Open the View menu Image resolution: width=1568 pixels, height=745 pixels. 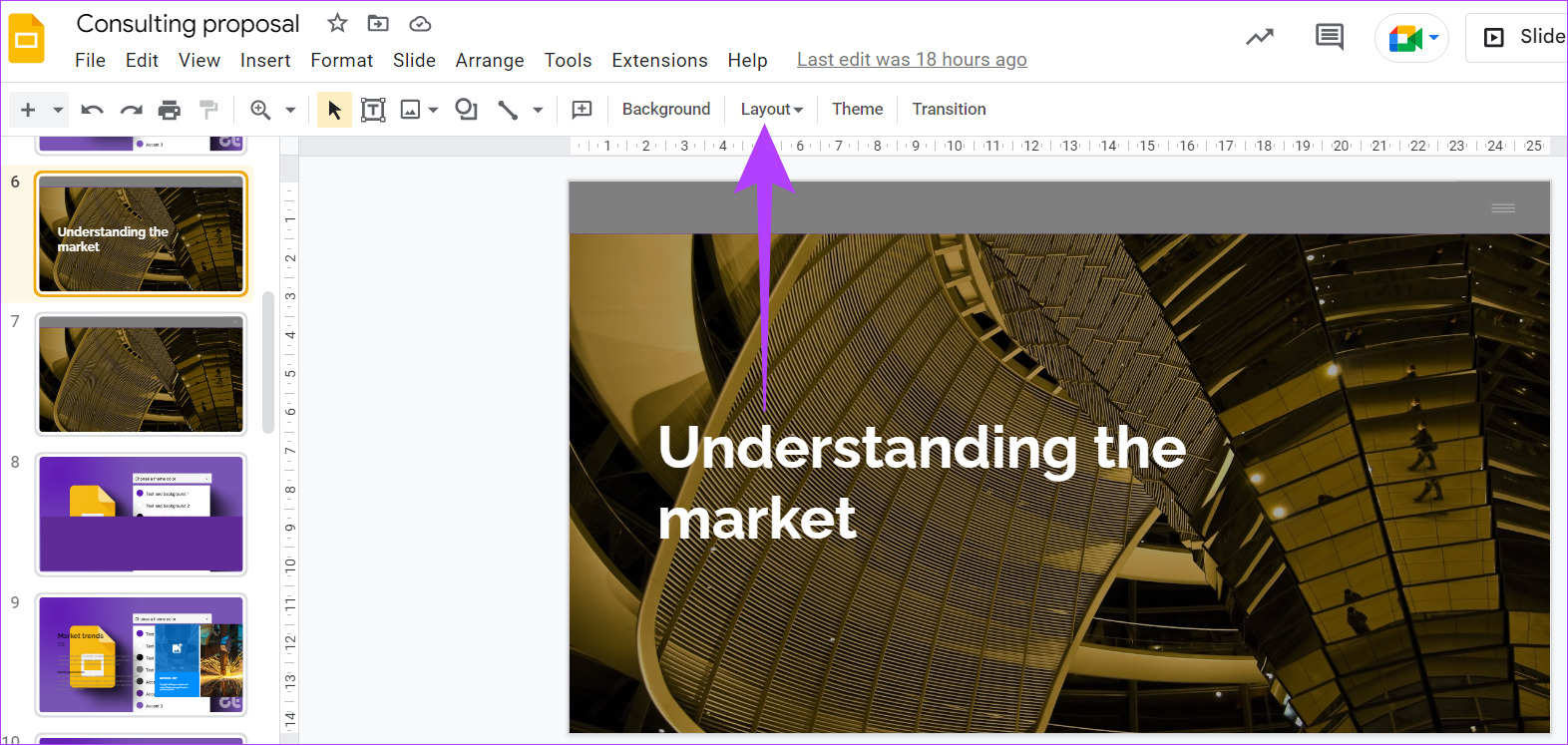click(199, 60)
